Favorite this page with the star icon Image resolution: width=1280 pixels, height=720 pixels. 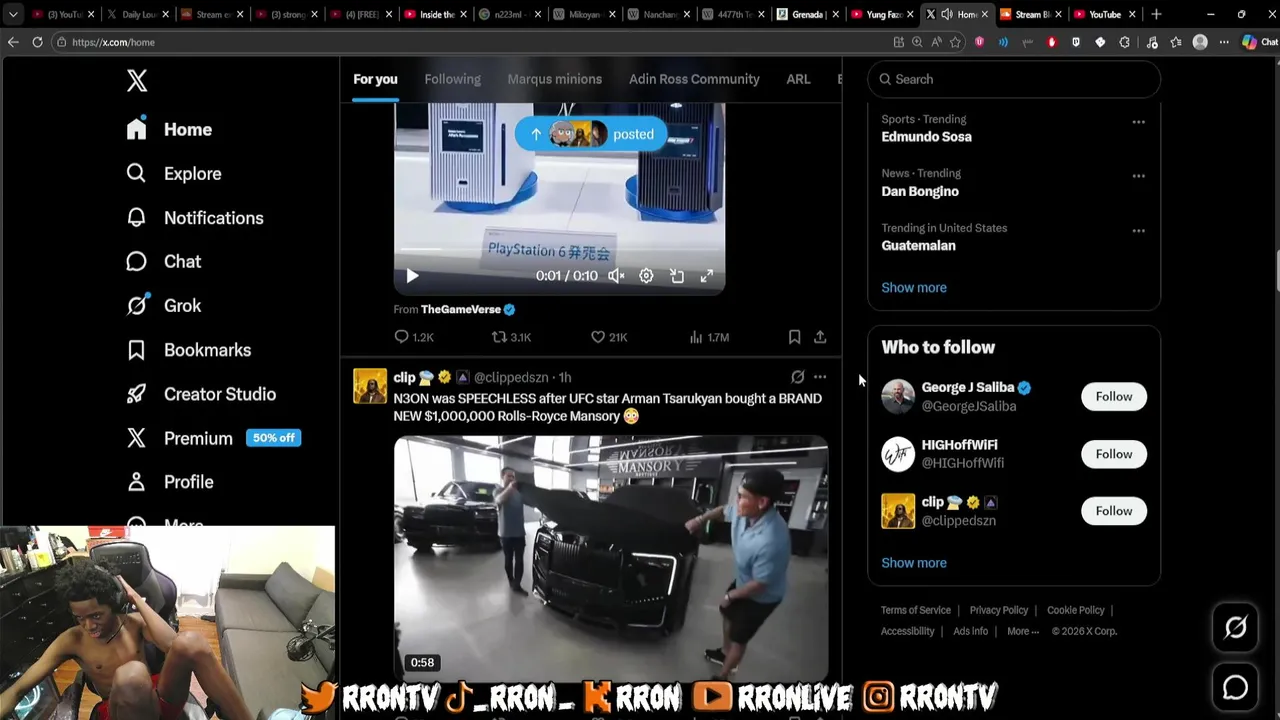tap(955, 42)
